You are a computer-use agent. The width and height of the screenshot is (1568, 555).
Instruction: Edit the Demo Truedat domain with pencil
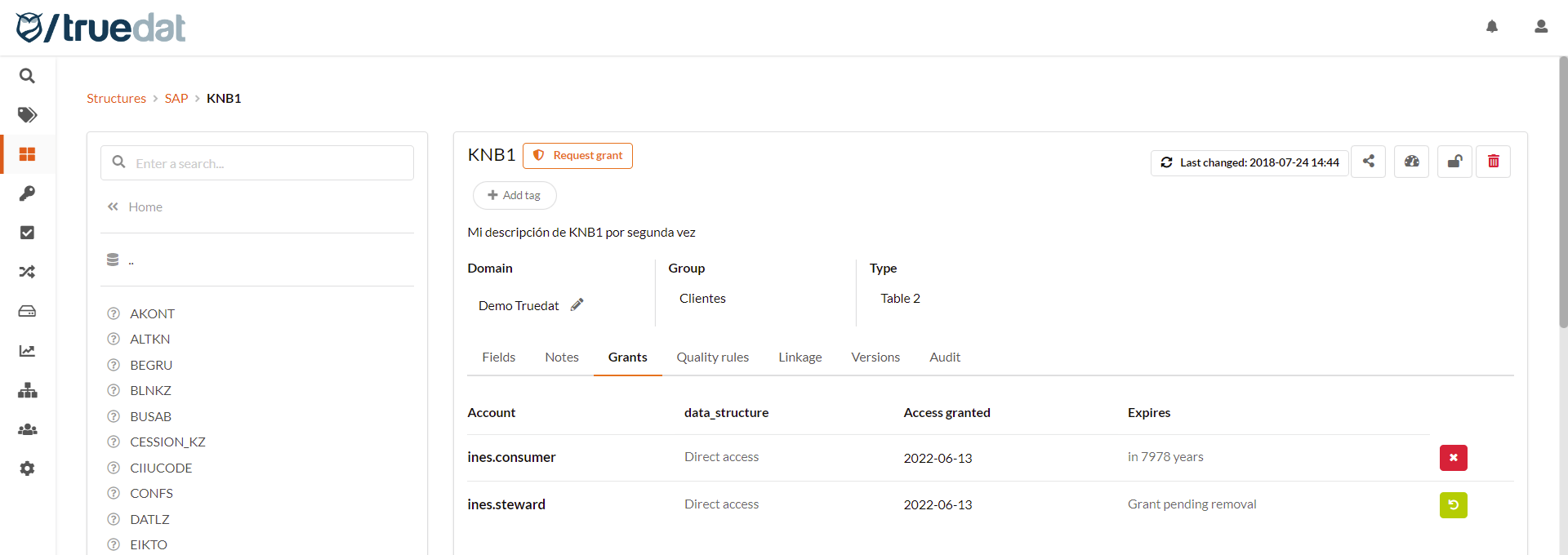pyautogui.click(x=577, y=304)
